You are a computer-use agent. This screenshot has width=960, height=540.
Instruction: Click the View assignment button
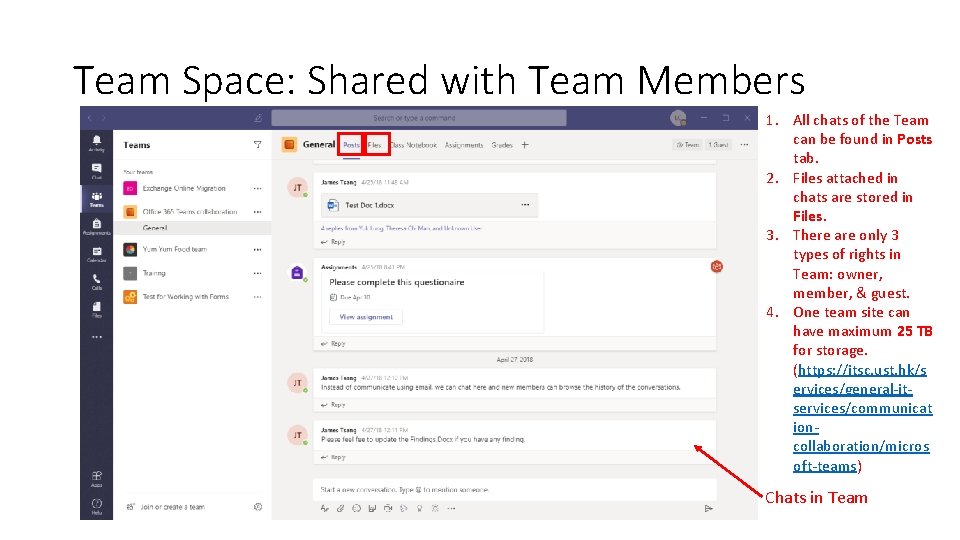pyautogui.click(x=366, y=317)
